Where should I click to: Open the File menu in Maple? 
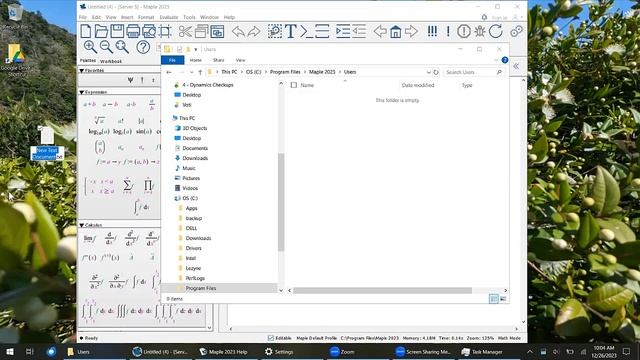[x=83, y=17]
